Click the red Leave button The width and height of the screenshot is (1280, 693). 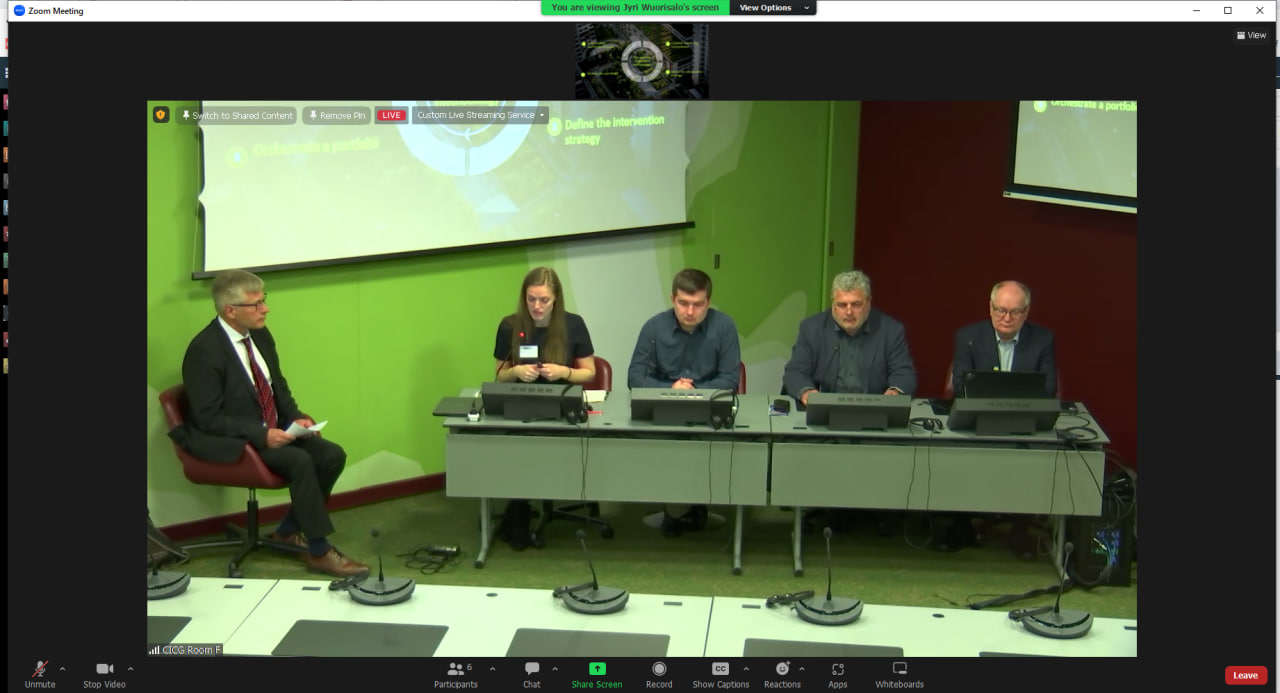click(x=1246, y=675)
